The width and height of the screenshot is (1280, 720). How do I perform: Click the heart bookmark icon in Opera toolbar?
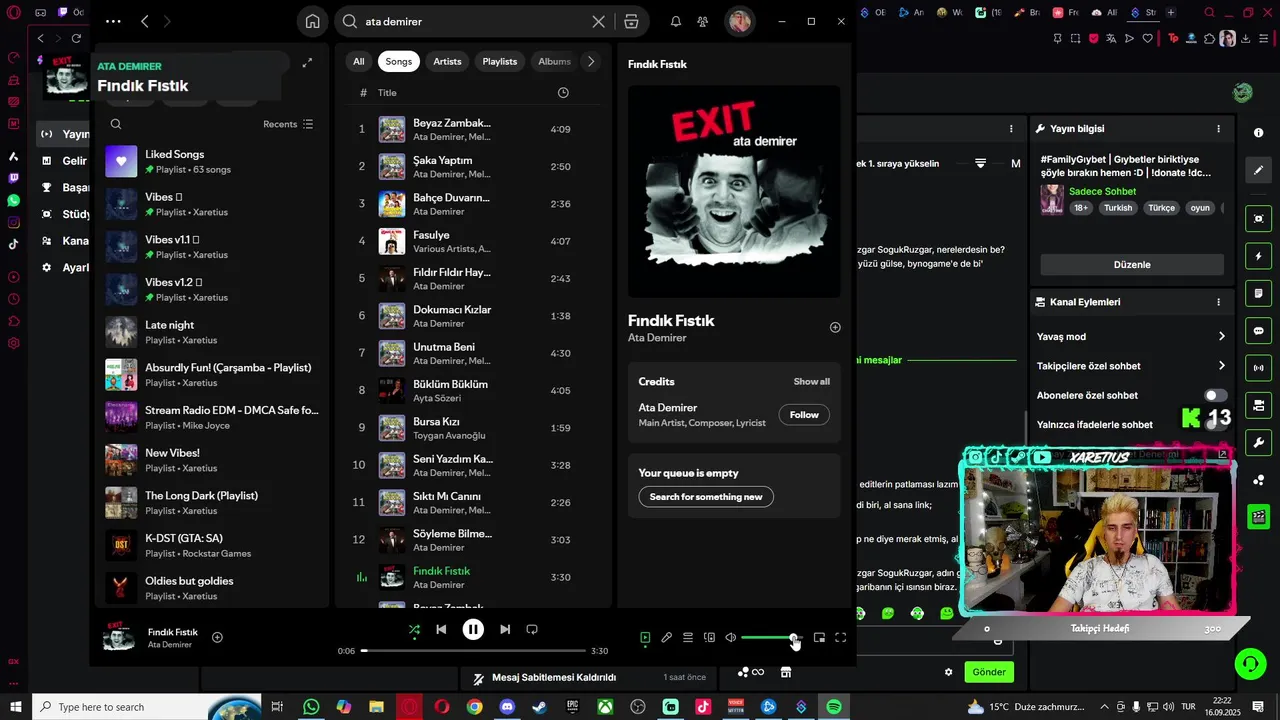[1147, 38]
